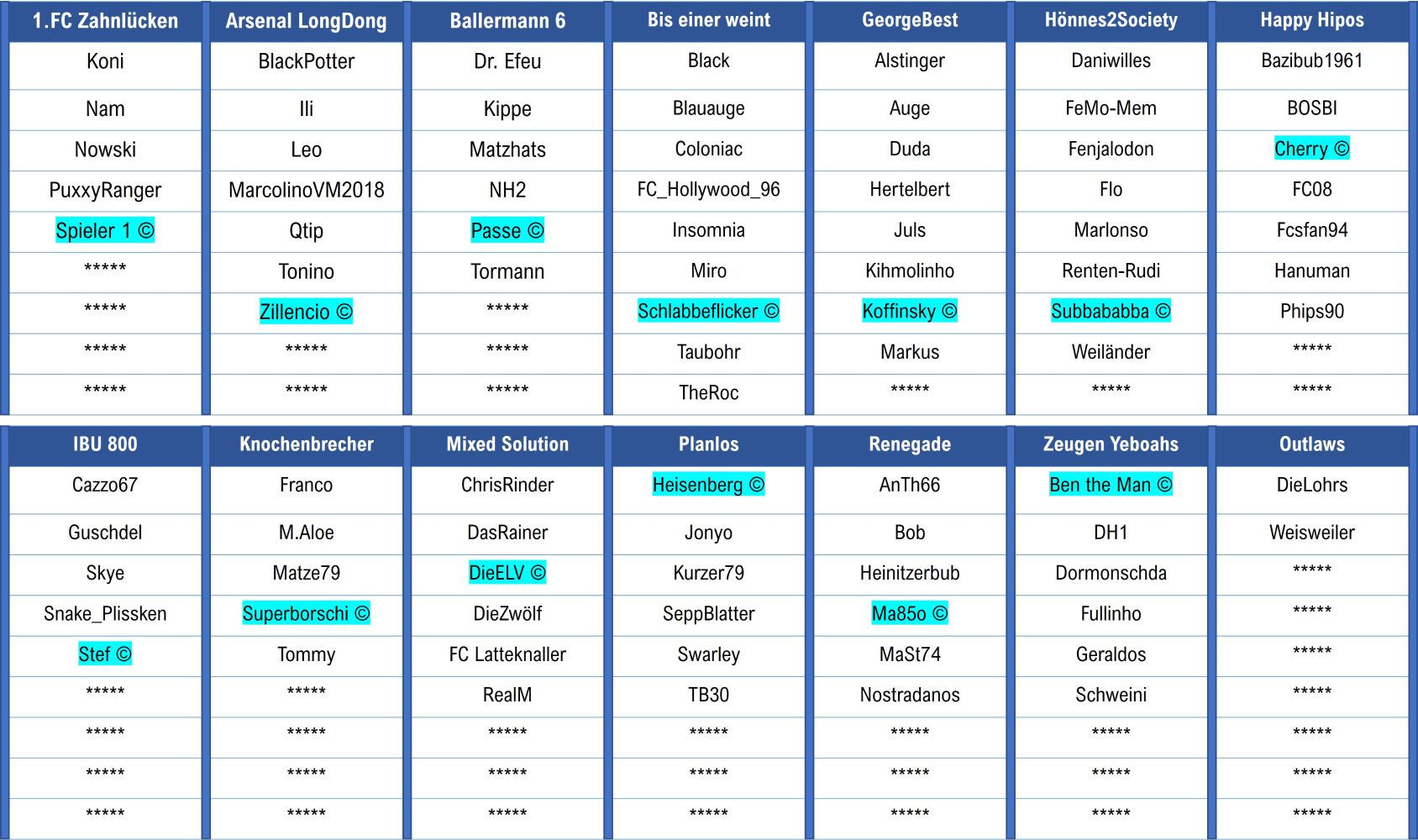Viewport: 1418px width, 840px height.
Task: Click player MarcolinoVM2018
Action: point(306,190)
